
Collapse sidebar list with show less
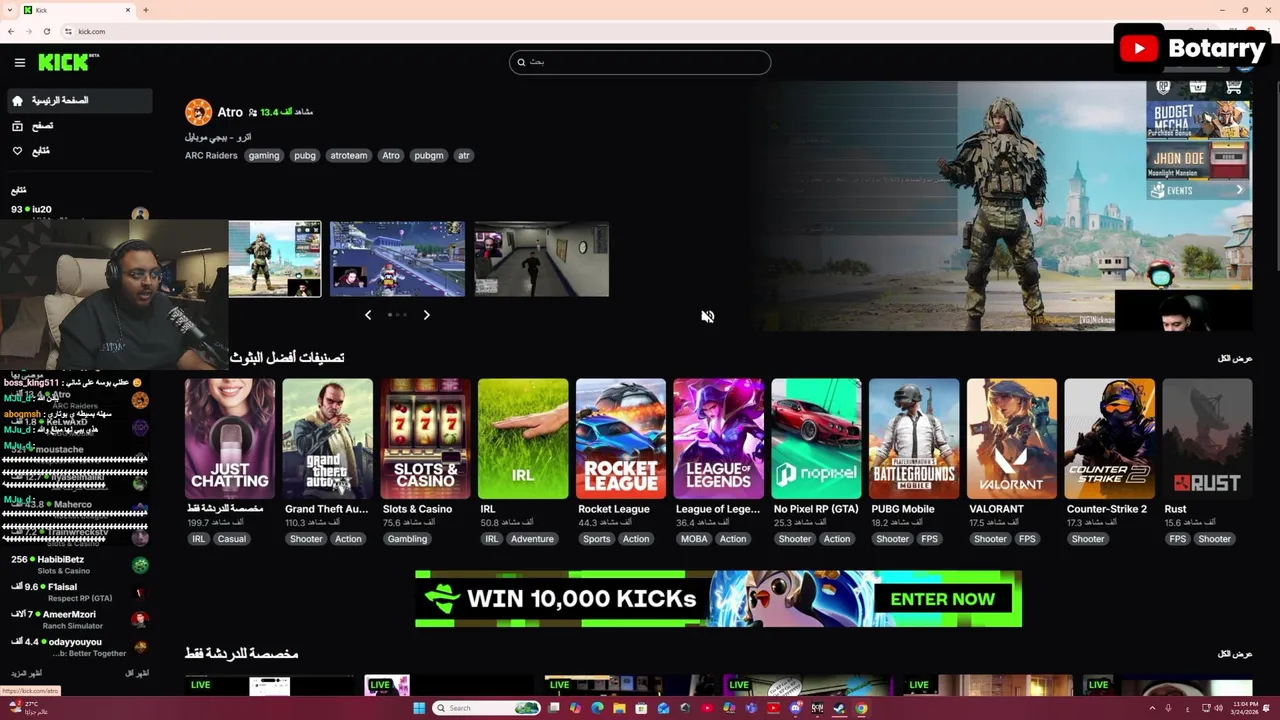137,674
